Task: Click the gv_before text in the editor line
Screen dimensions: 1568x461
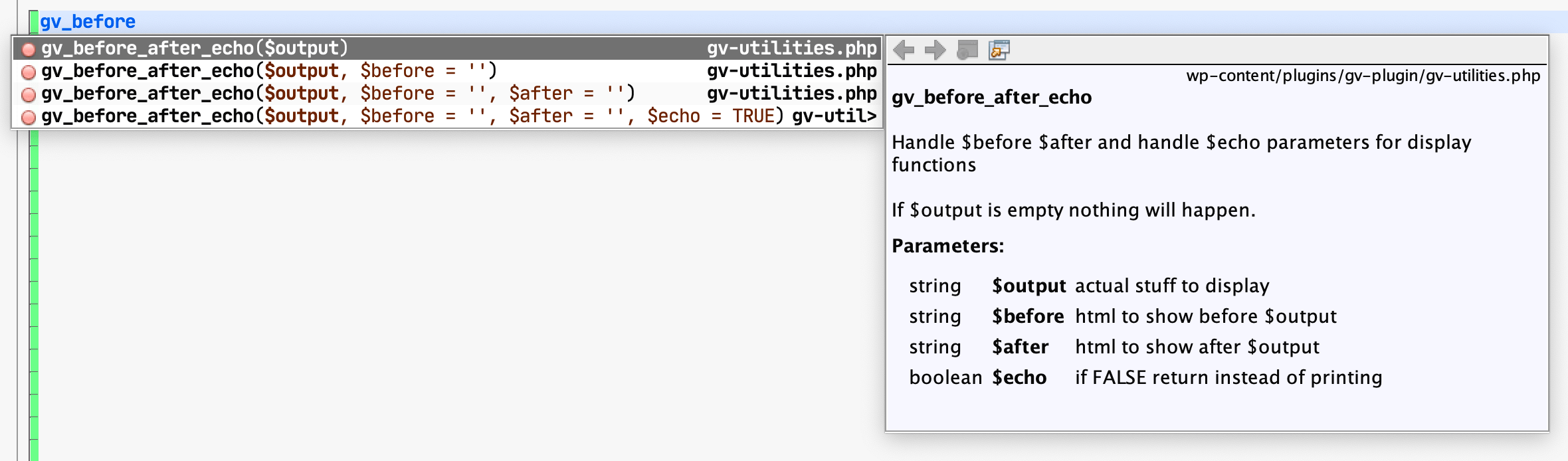Action: click(86, 21)
